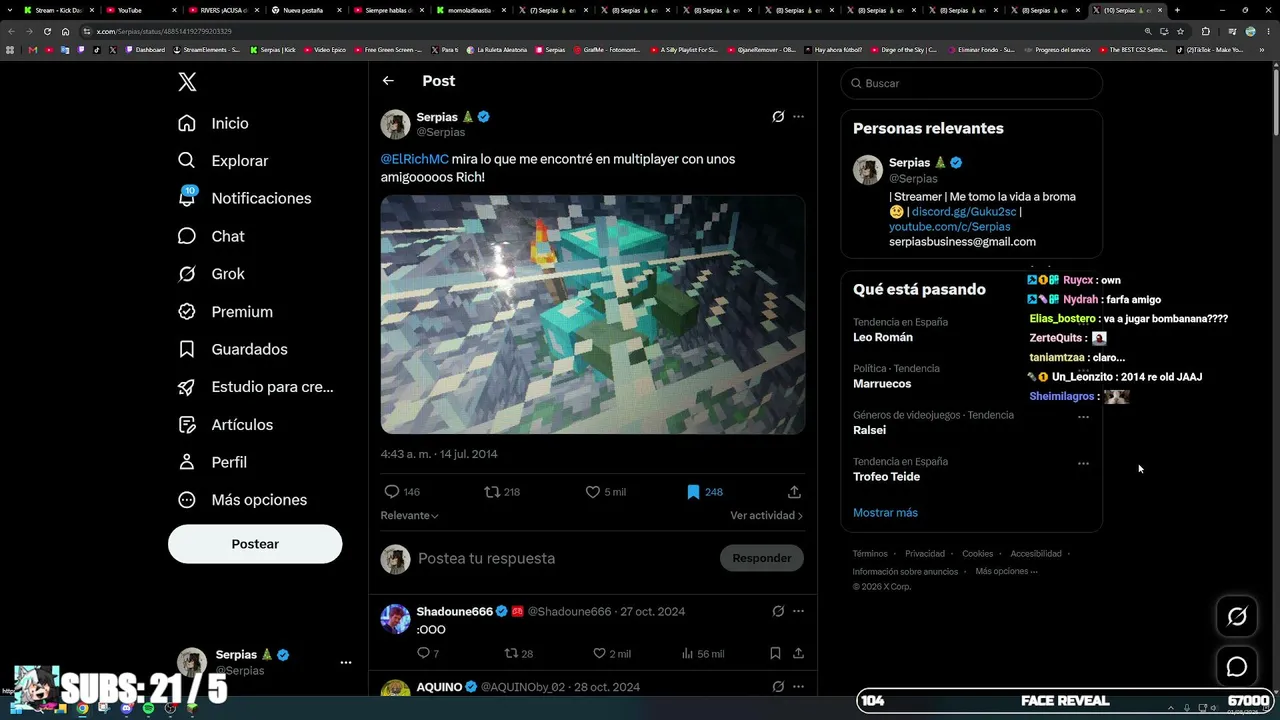Open Grok icon on Shadoune666's comment

[778, 611]
